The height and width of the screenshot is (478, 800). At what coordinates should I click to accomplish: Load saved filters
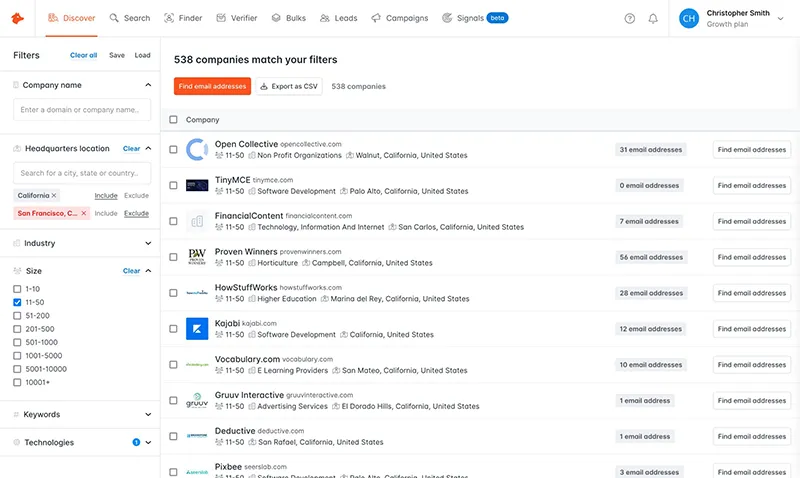(142, 55)
